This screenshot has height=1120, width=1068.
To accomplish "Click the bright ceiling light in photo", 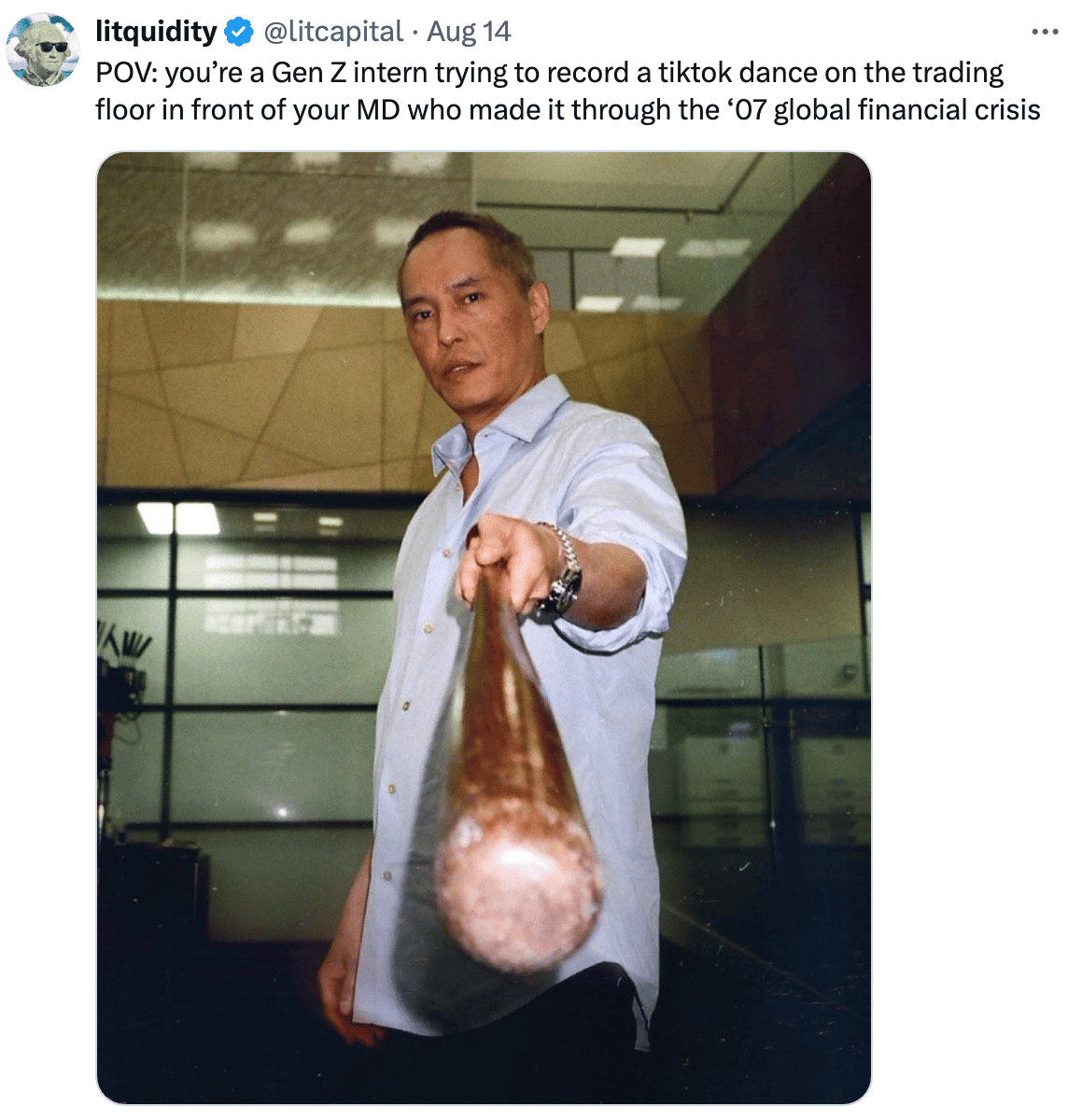I will [x=178, y=517].
